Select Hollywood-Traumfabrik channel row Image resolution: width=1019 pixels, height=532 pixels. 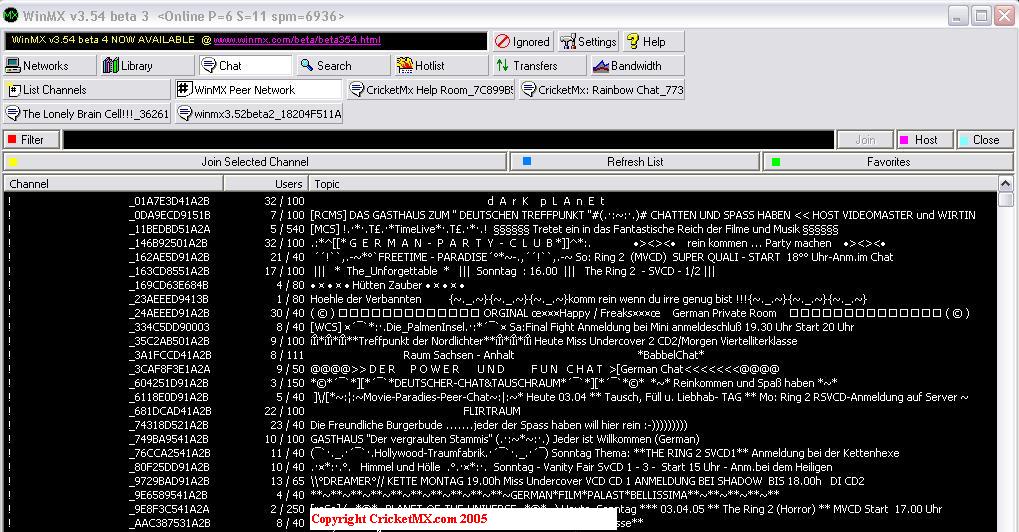[x=500, y=453]
